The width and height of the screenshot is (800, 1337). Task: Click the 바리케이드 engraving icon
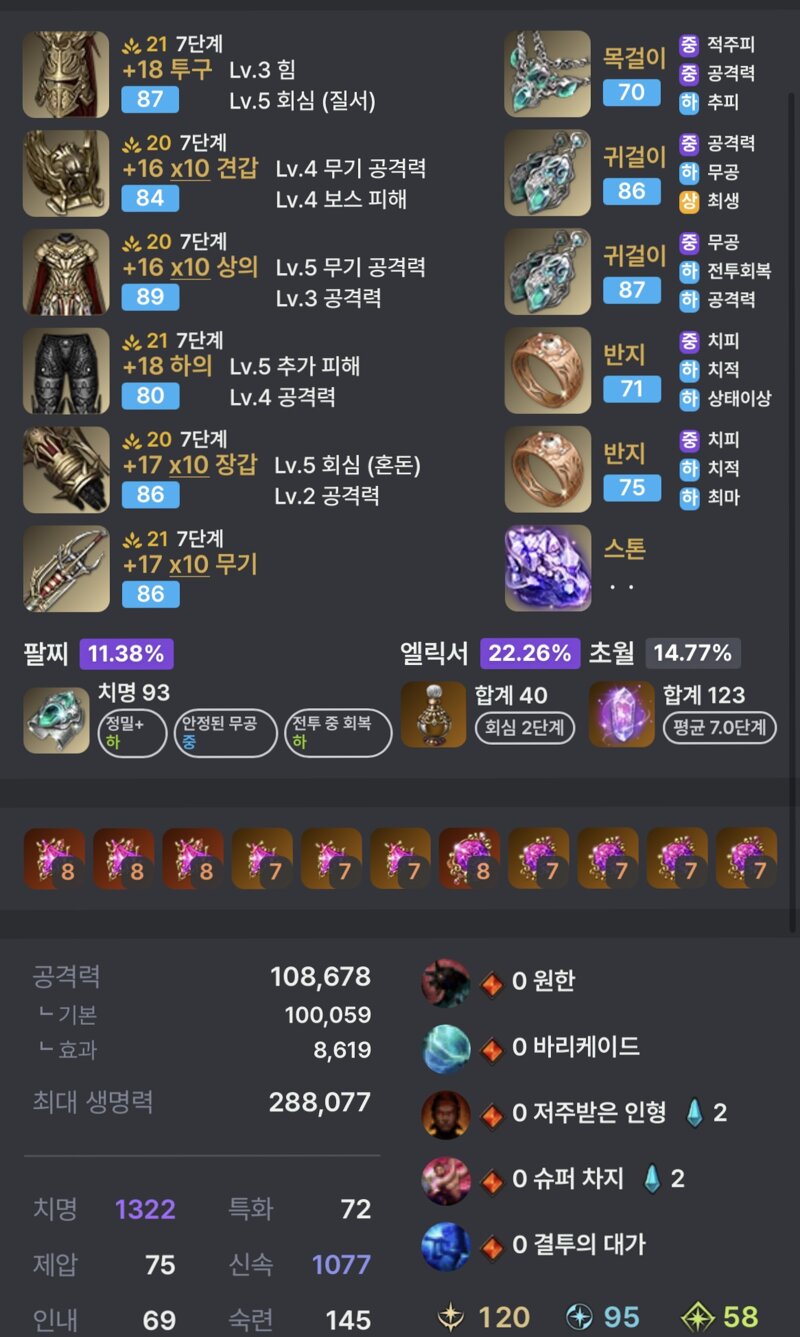446,1048
